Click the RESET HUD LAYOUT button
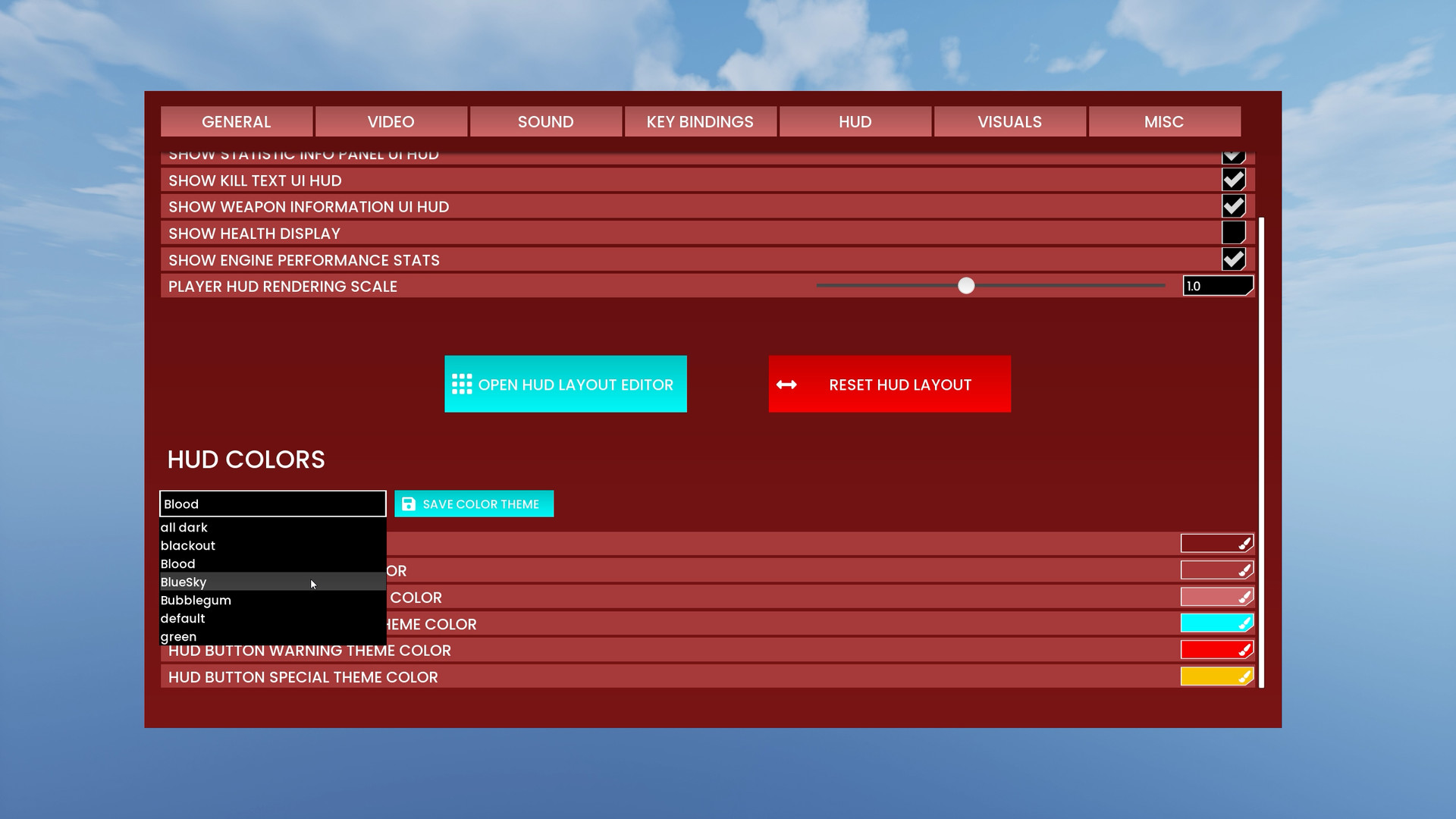This screenshot has width=1456, height=819. coord(889,385)
